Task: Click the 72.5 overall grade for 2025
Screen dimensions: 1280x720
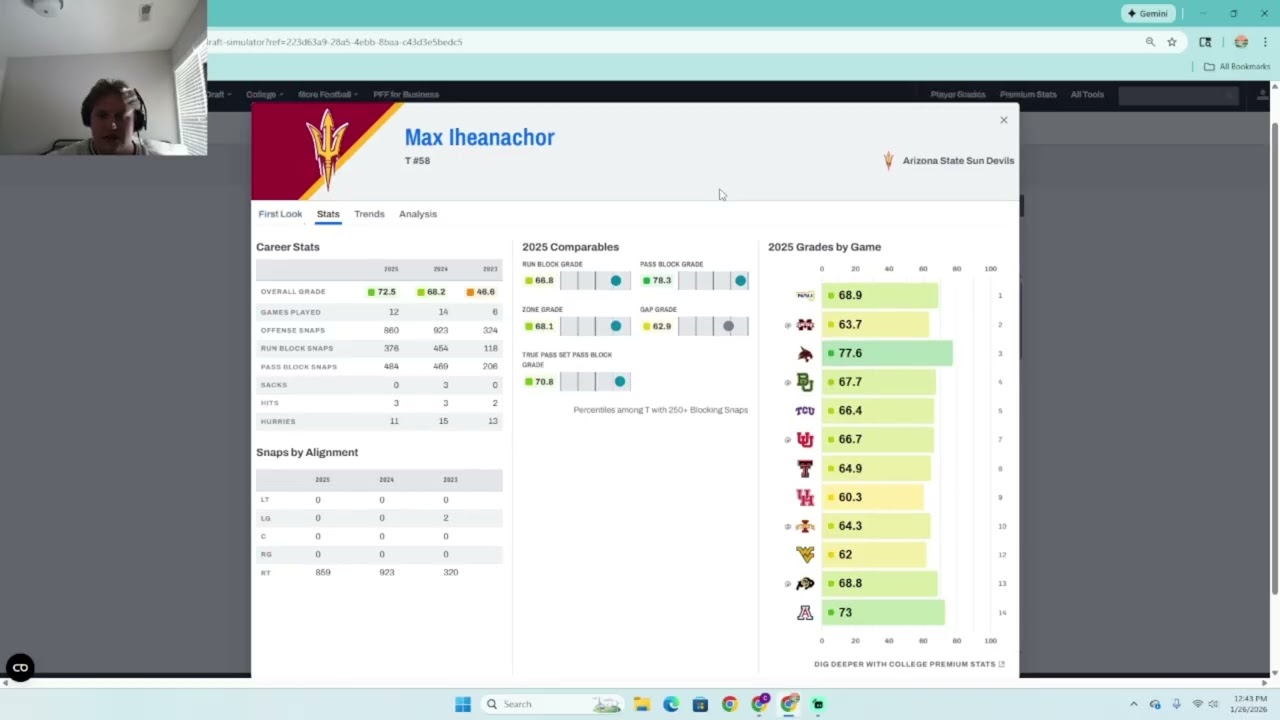Action: pyautogui.click(x=381, y=292)
